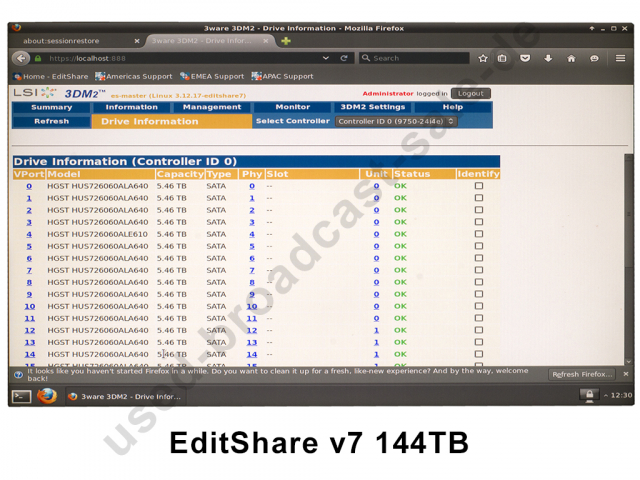640x480 pixels.
Task: Tick Identify checkbox for VPort 12
Action: pos(478,330)
